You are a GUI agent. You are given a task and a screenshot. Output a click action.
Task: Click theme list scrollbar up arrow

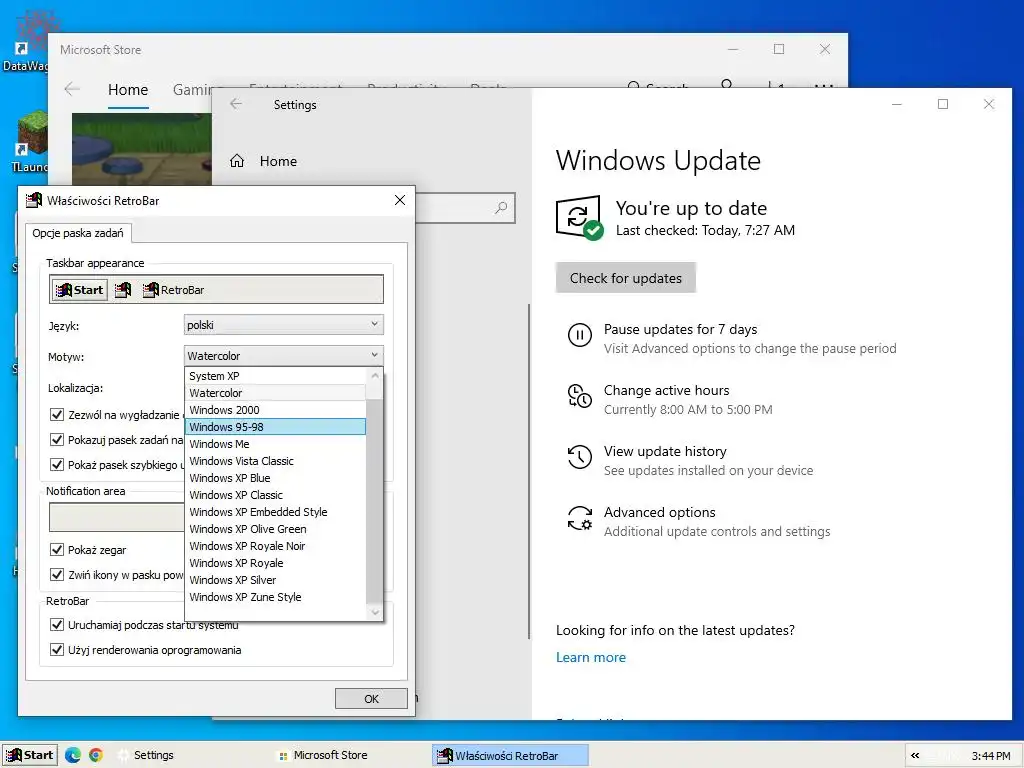[x=375, y=376]
